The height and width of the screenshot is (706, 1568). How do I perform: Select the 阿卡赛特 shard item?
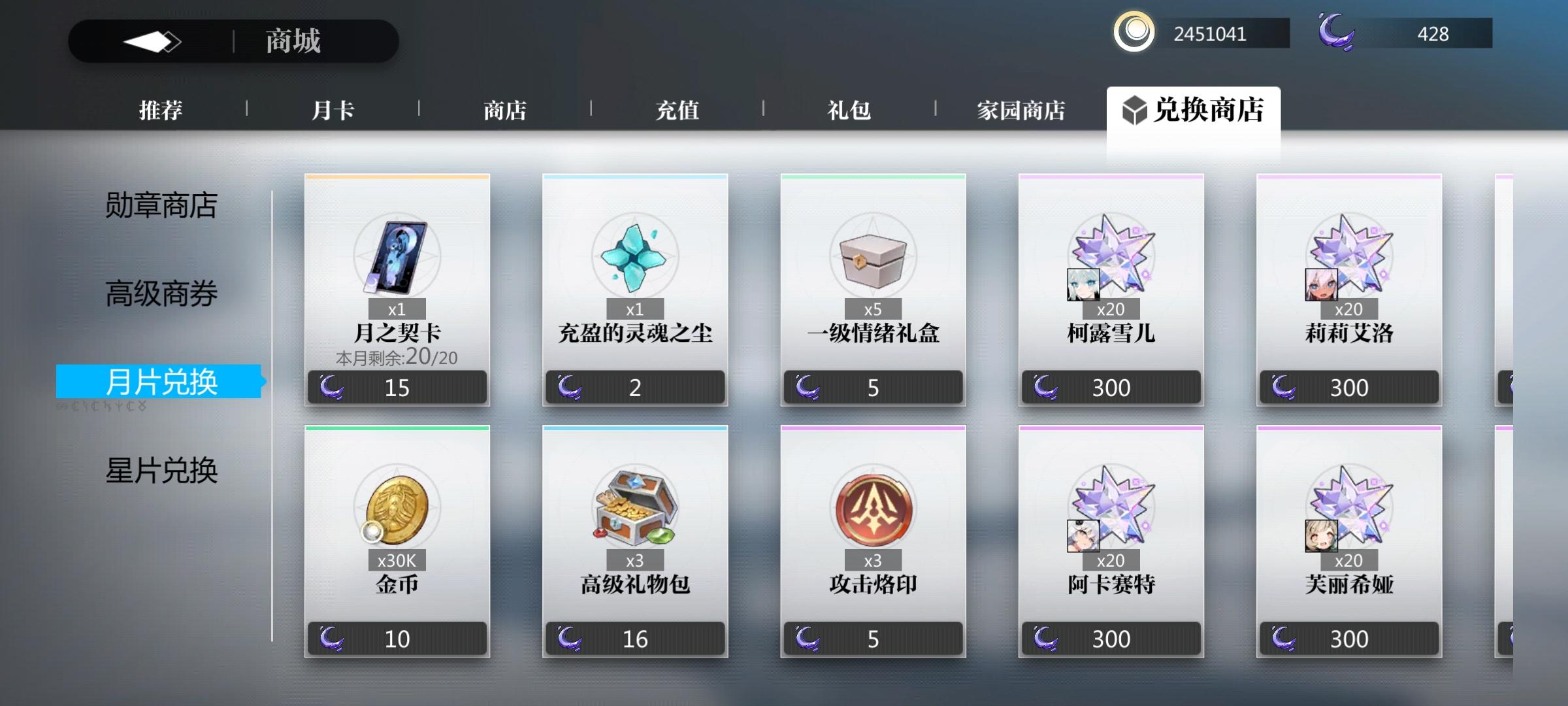pos(1111,541)
